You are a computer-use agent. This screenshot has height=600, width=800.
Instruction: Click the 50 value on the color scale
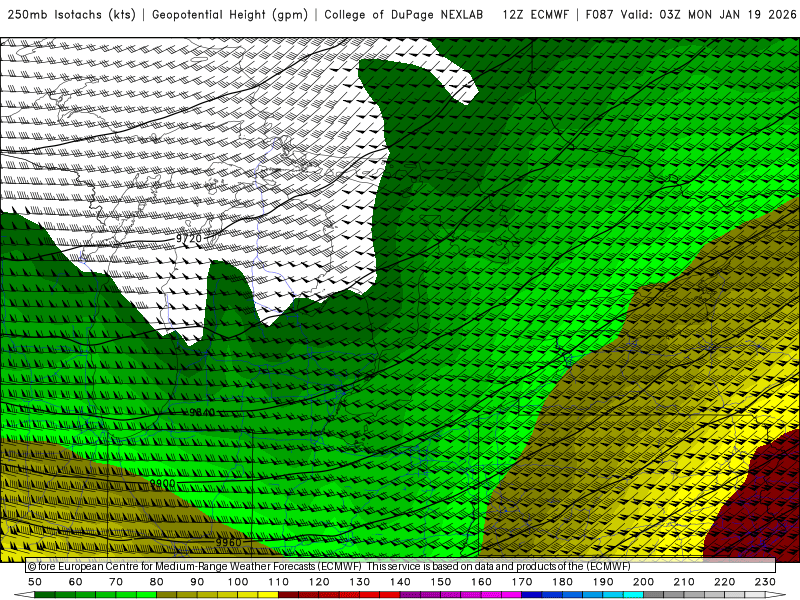pyautogui.click(x=35, y=582)
